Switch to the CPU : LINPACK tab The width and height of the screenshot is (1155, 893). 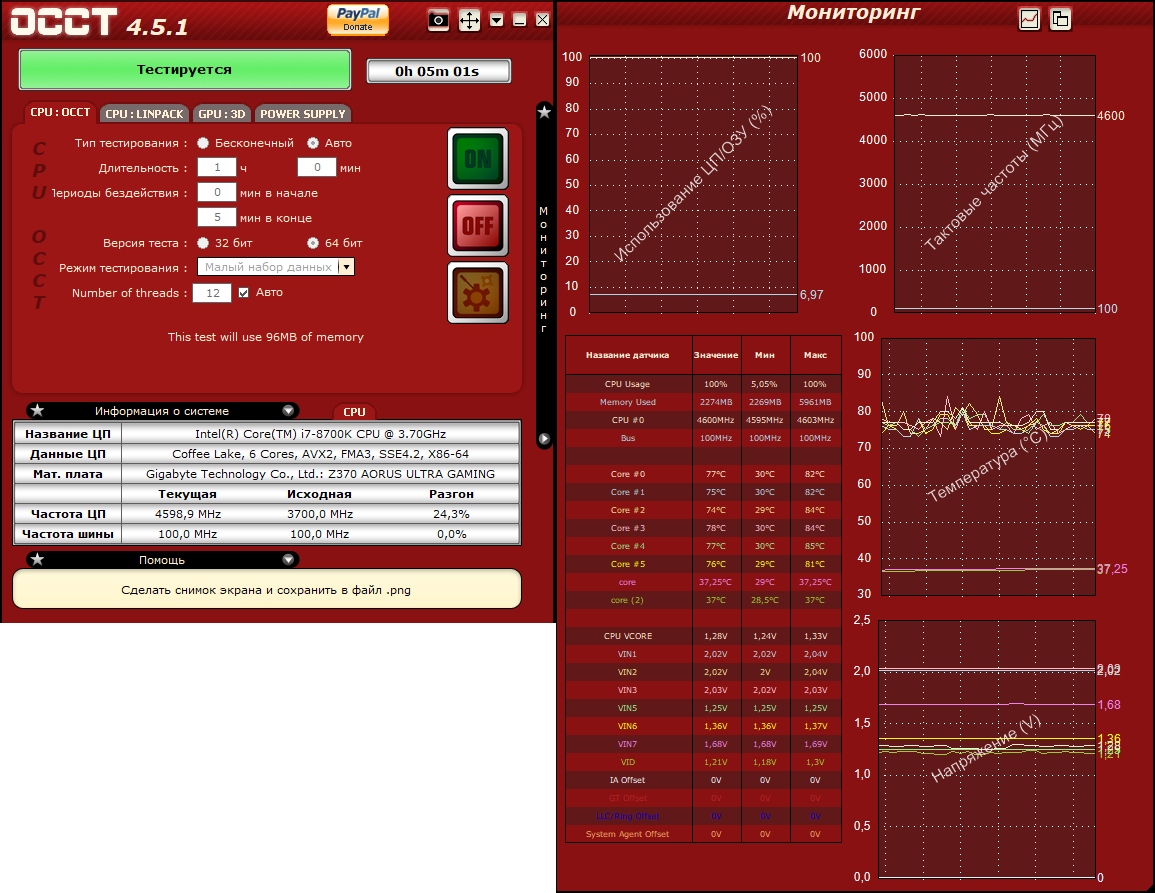[144, 113]
